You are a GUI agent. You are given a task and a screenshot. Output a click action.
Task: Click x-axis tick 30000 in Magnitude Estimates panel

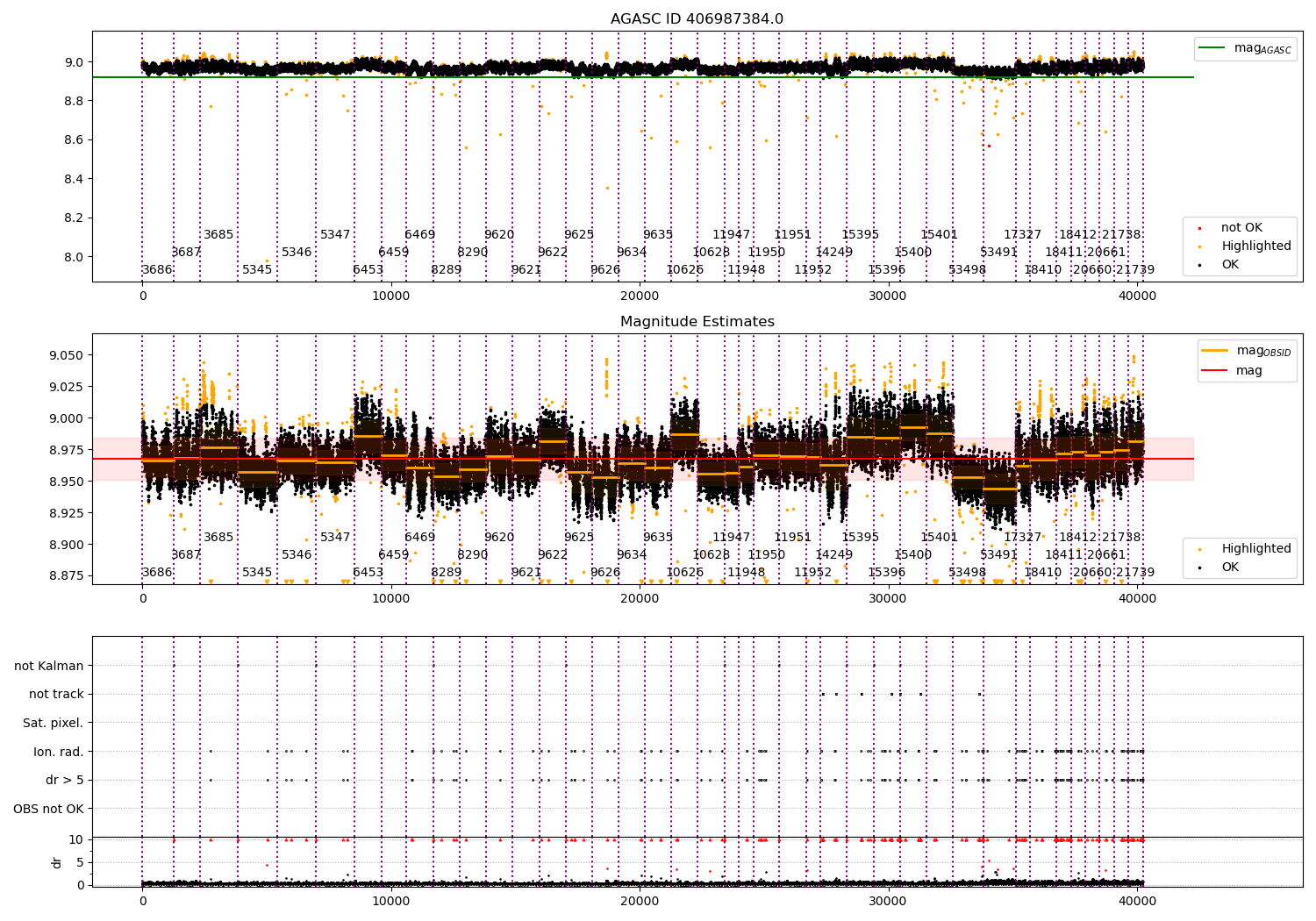pyautogui.click(x=888, y=599)
